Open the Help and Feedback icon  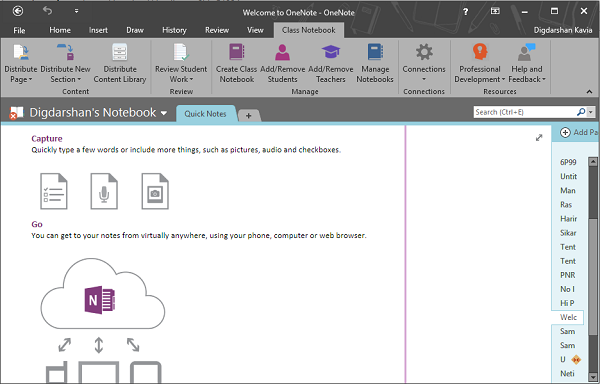pyautogui.click(x=527, y=52)
